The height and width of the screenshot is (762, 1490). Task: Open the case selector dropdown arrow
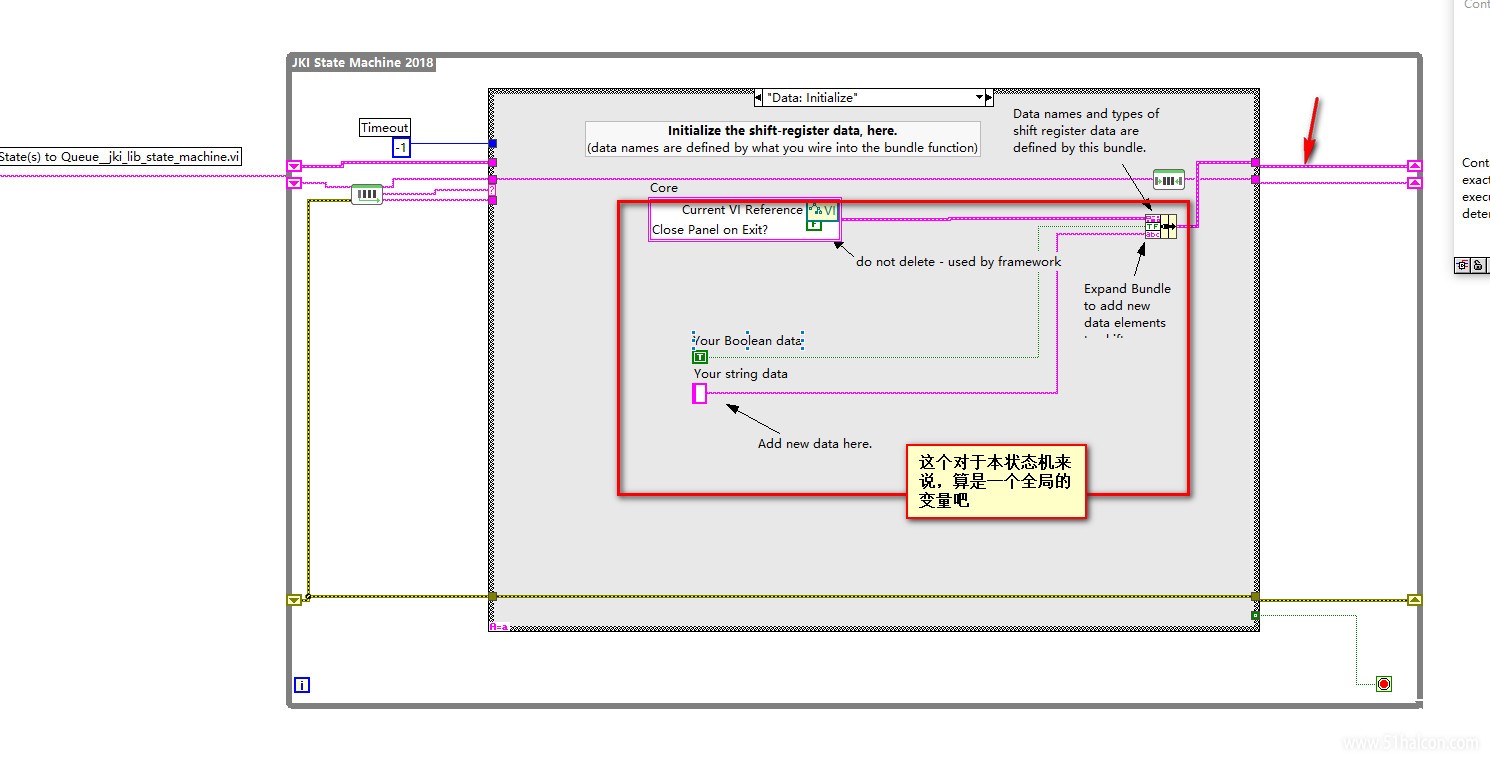(x=979, y=98)
